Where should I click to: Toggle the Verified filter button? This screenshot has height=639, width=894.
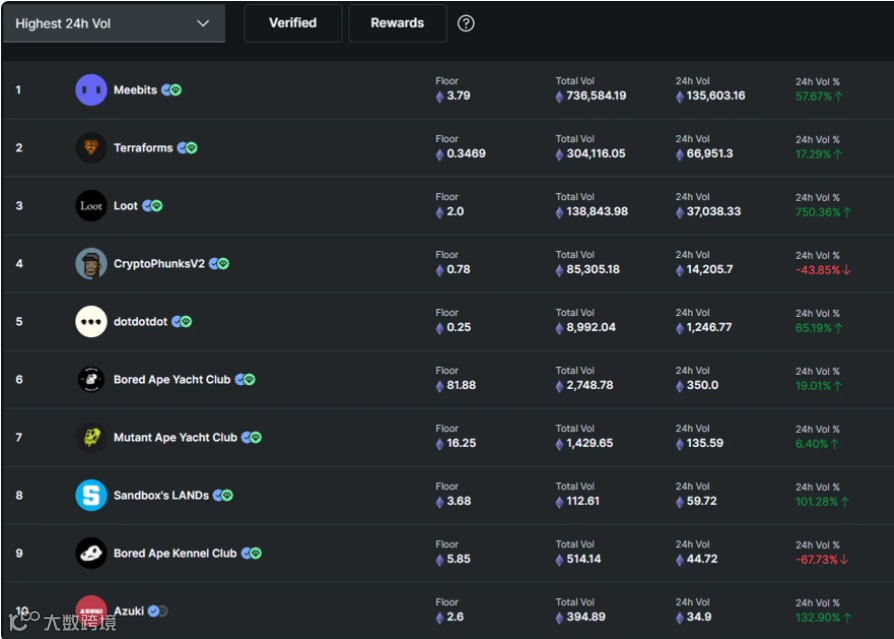tap(293, 23)
